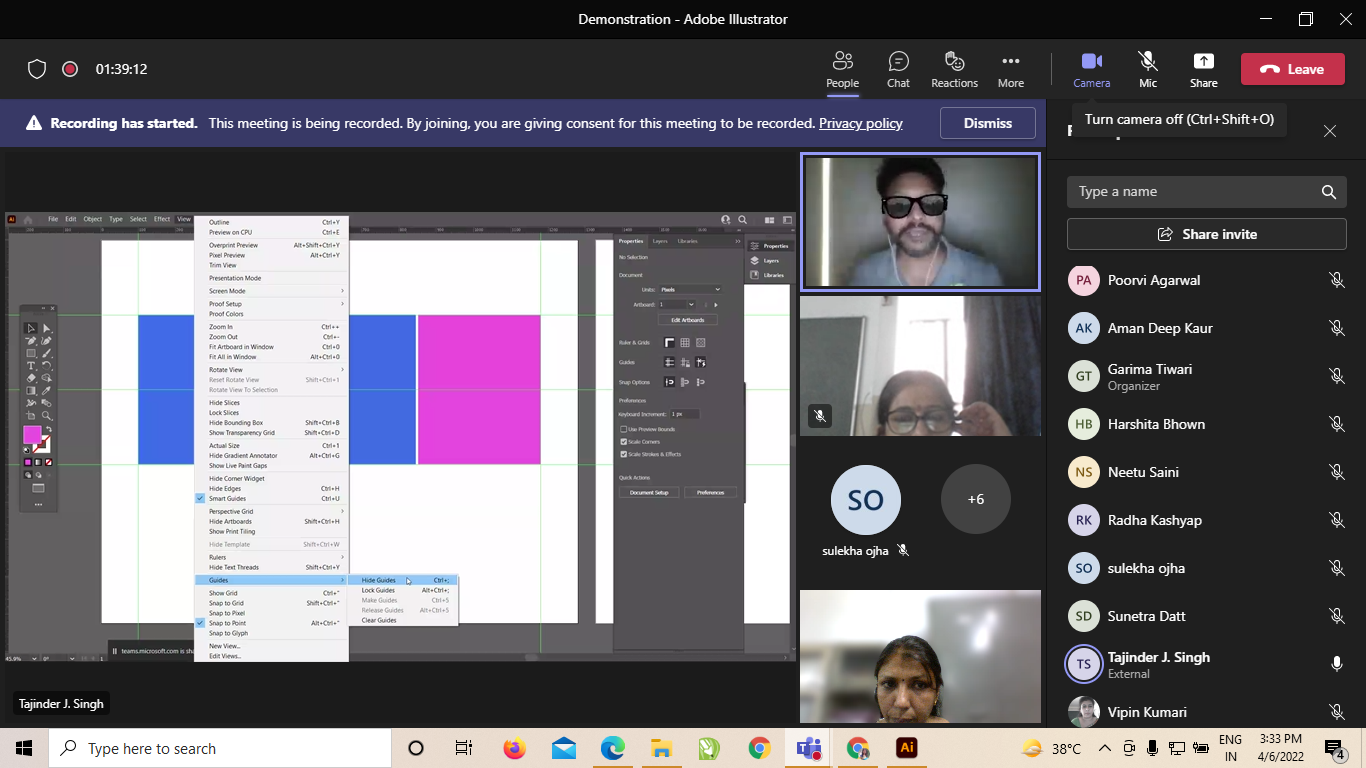1366x768 pixels.
Task: Open the Chat icon
Action: (x=898, y=69)
